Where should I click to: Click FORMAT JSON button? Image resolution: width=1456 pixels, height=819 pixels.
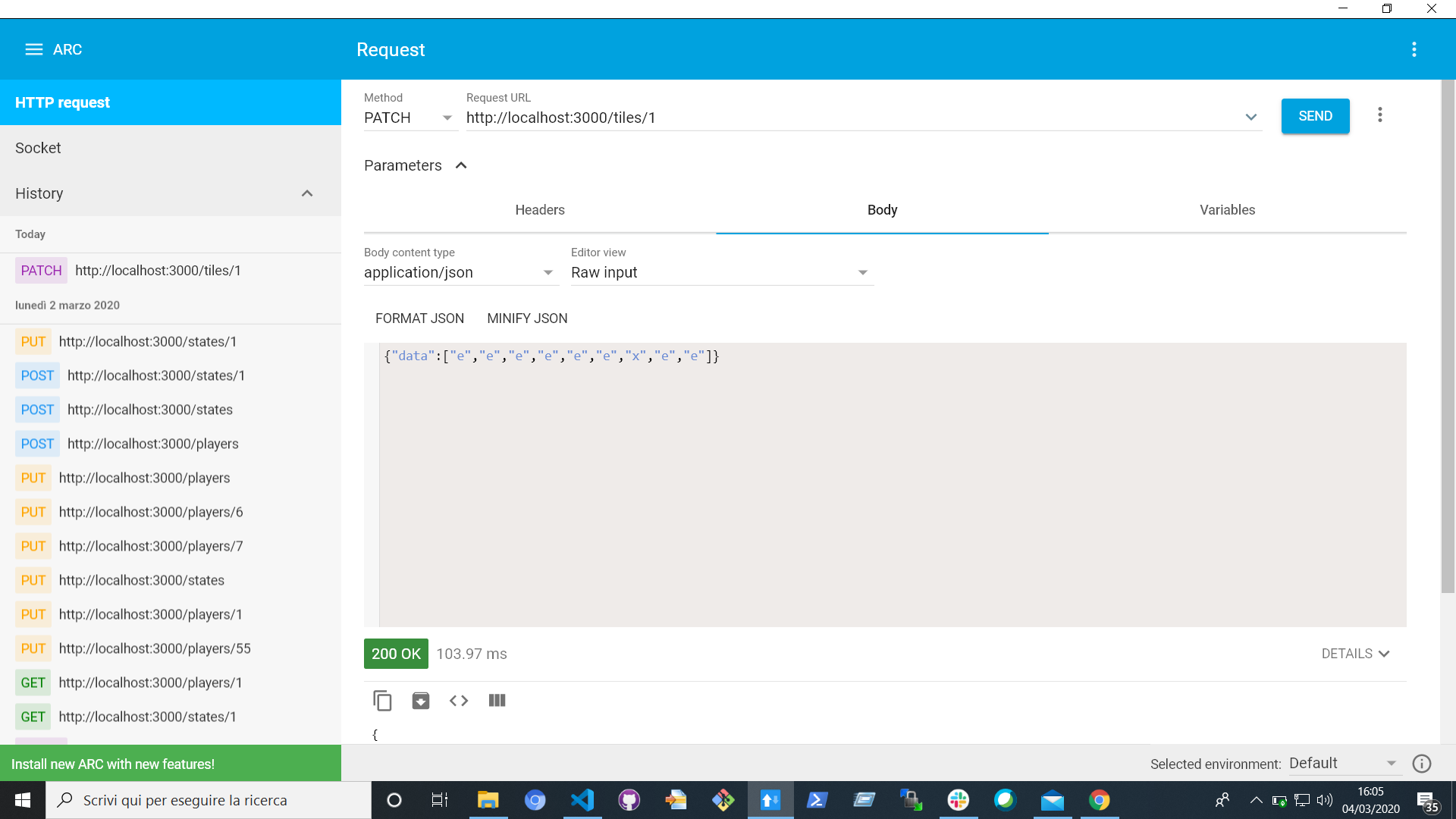pyautogui.click(x=419, y=318)
